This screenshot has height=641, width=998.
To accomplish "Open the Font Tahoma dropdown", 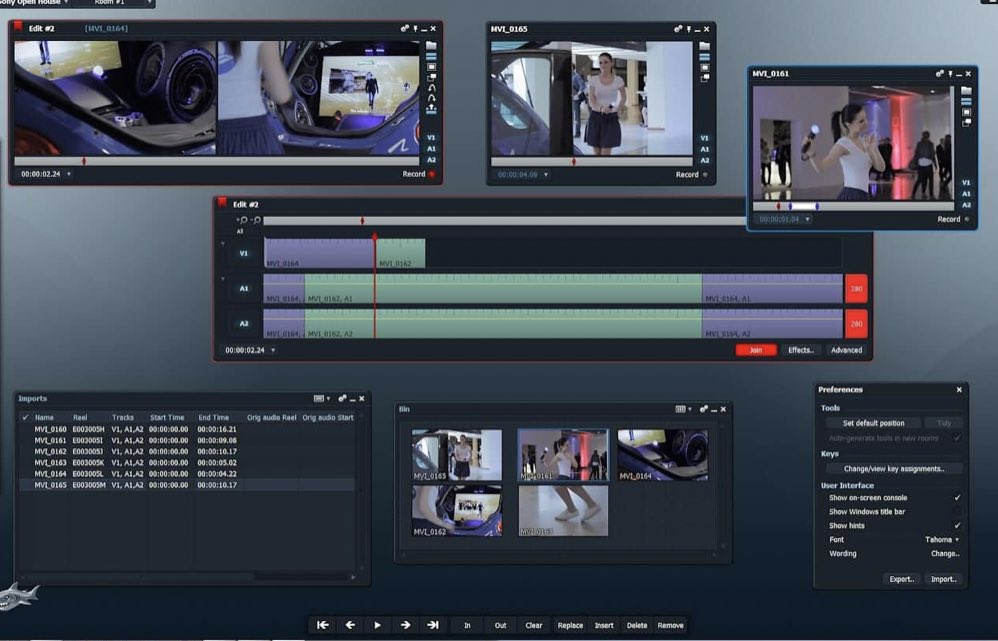I will [943, 540].
